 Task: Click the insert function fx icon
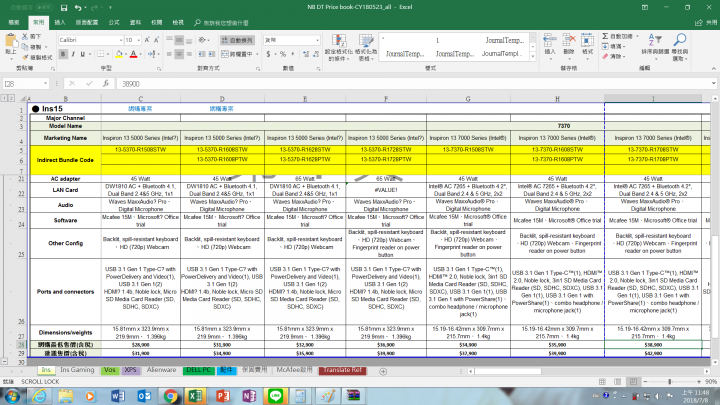(106, 84)
